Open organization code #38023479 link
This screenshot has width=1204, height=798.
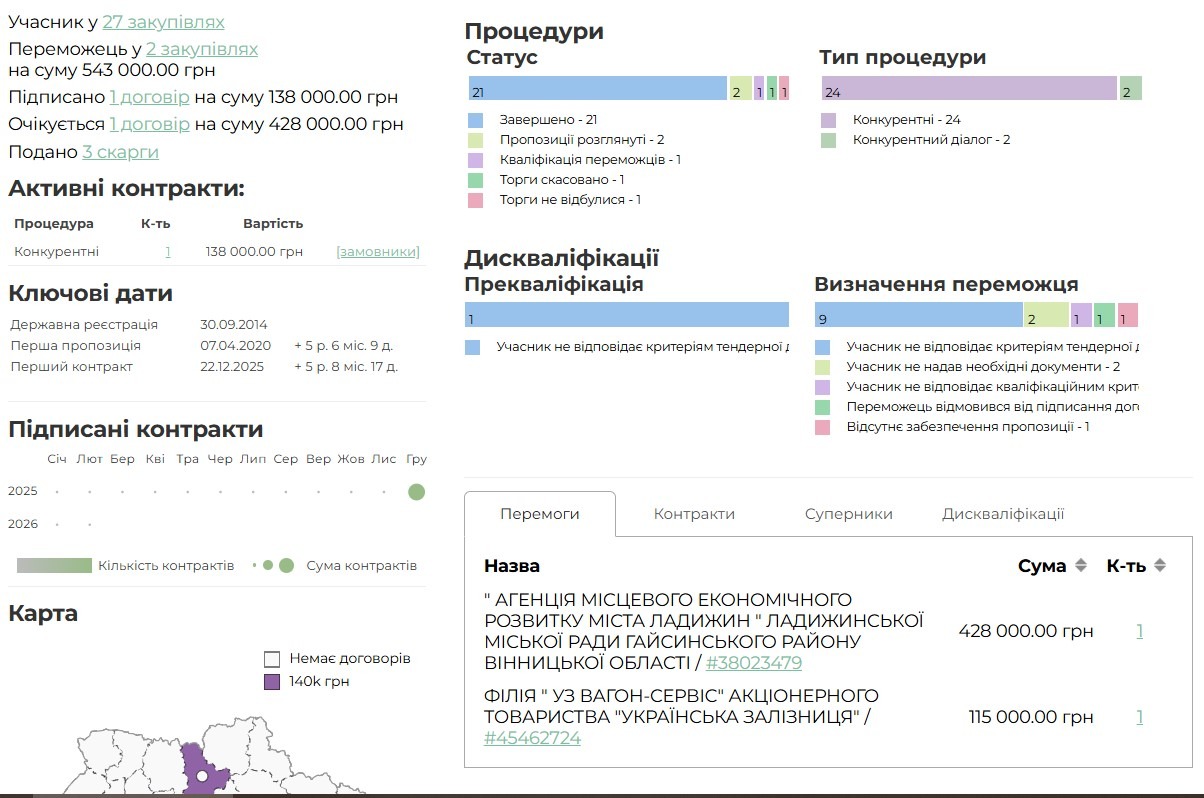753,663
